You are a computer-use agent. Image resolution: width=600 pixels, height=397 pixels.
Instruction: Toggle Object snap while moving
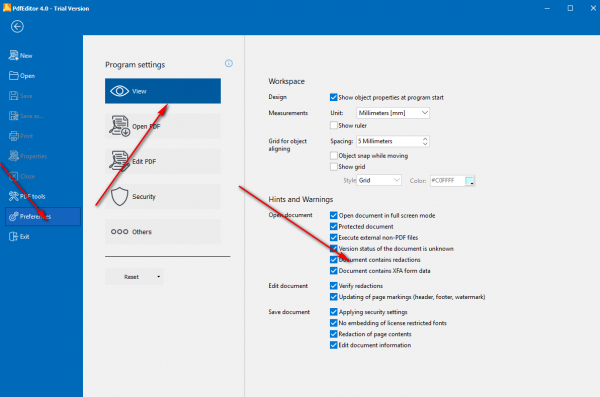point(333,155)
